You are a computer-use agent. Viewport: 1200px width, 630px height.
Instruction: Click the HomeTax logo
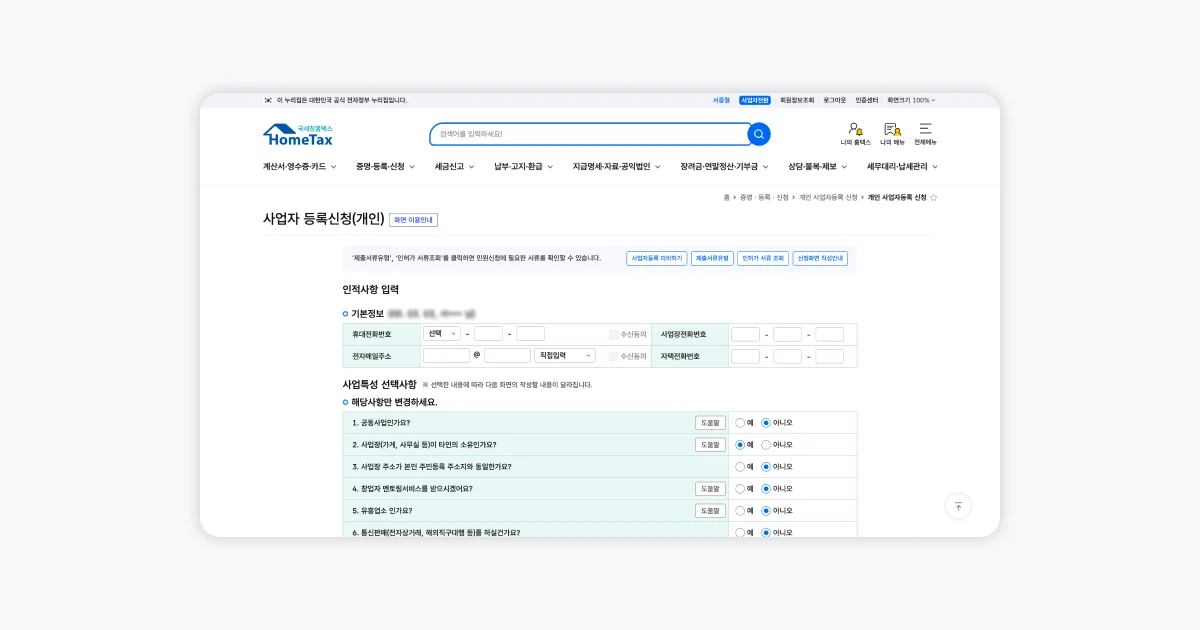coord(298,135)
